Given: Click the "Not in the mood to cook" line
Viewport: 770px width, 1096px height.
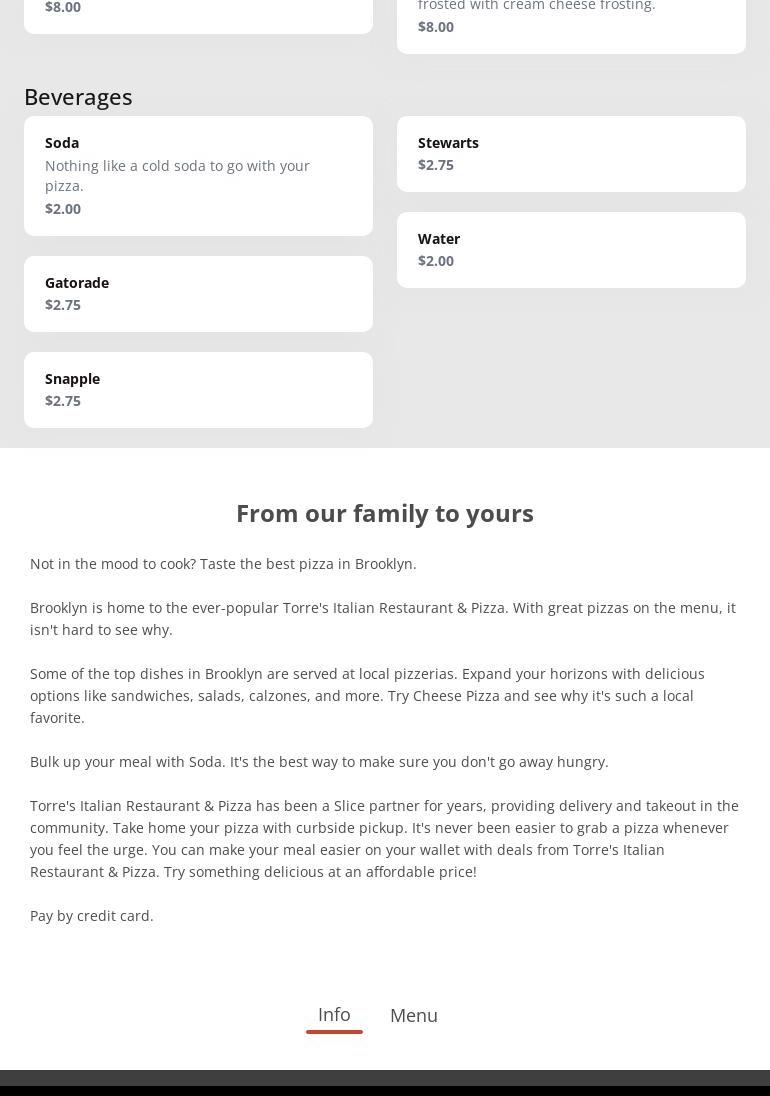Looking at the screenshot, I should point(223,564).
